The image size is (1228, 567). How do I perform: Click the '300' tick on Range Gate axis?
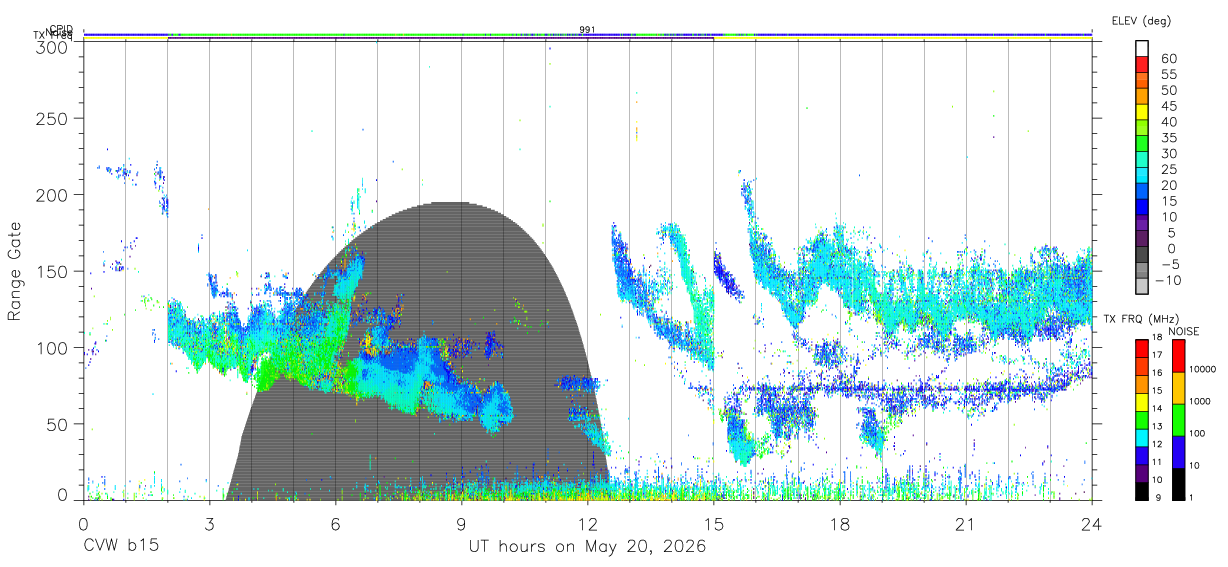tap(53, 46)
